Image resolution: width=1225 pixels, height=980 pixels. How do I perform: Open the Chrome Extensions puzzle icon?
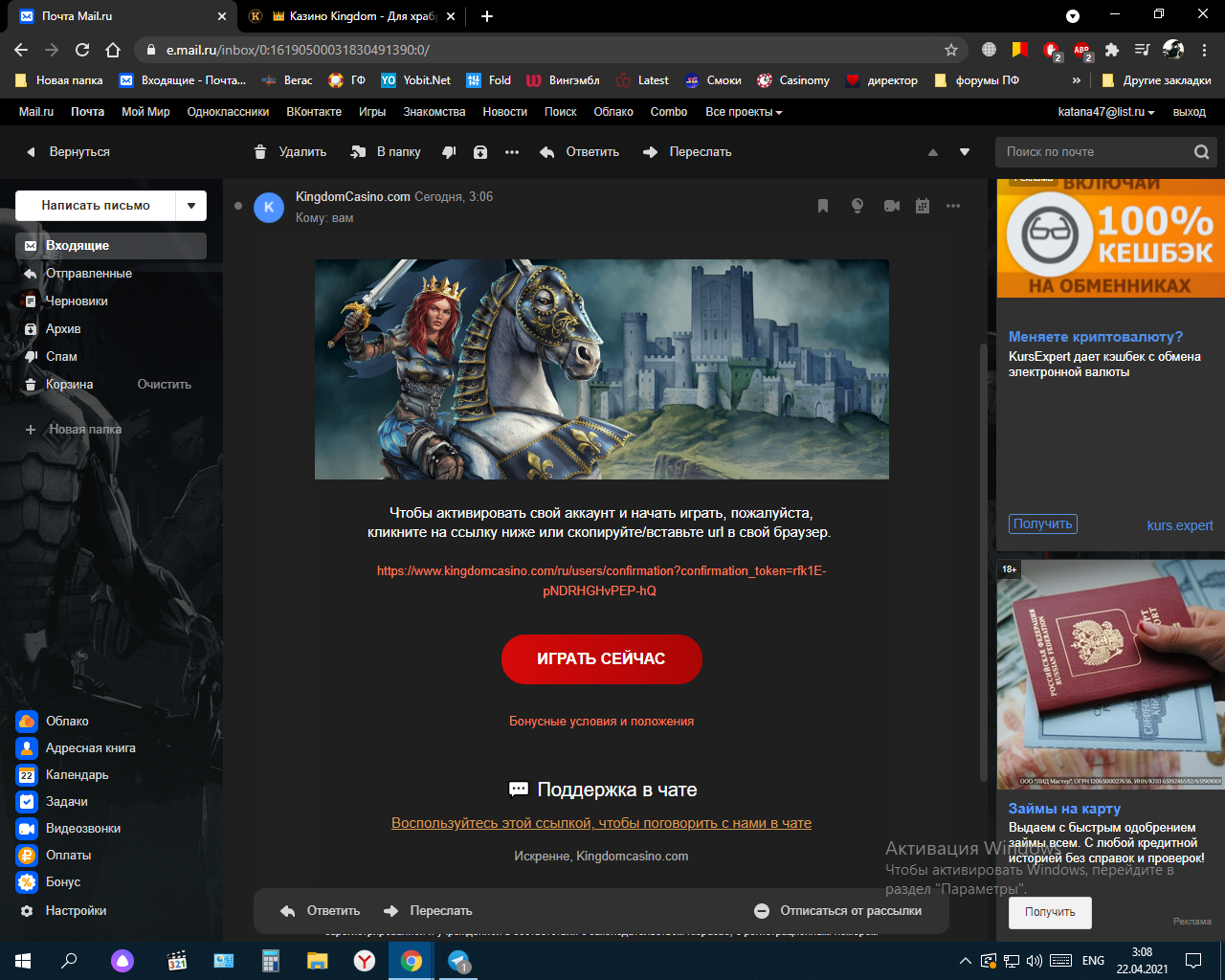1112,50
